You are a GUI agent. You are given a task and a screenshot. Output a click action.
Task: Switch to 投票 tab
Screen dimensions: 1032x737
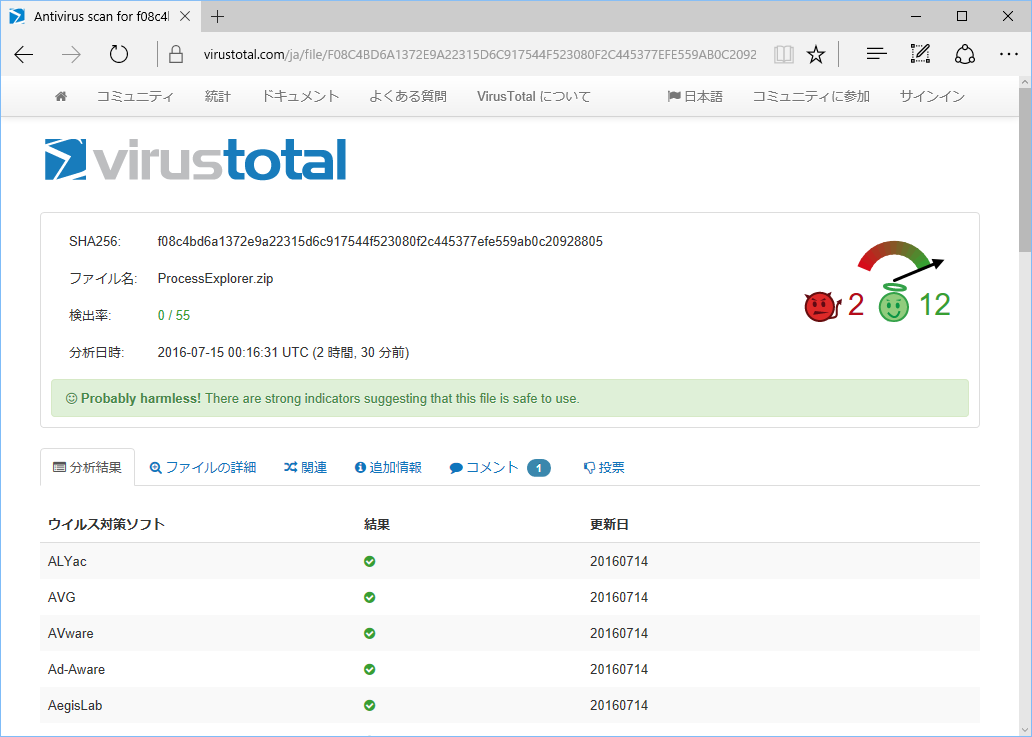pyautogui.click(x=604, y=467)
